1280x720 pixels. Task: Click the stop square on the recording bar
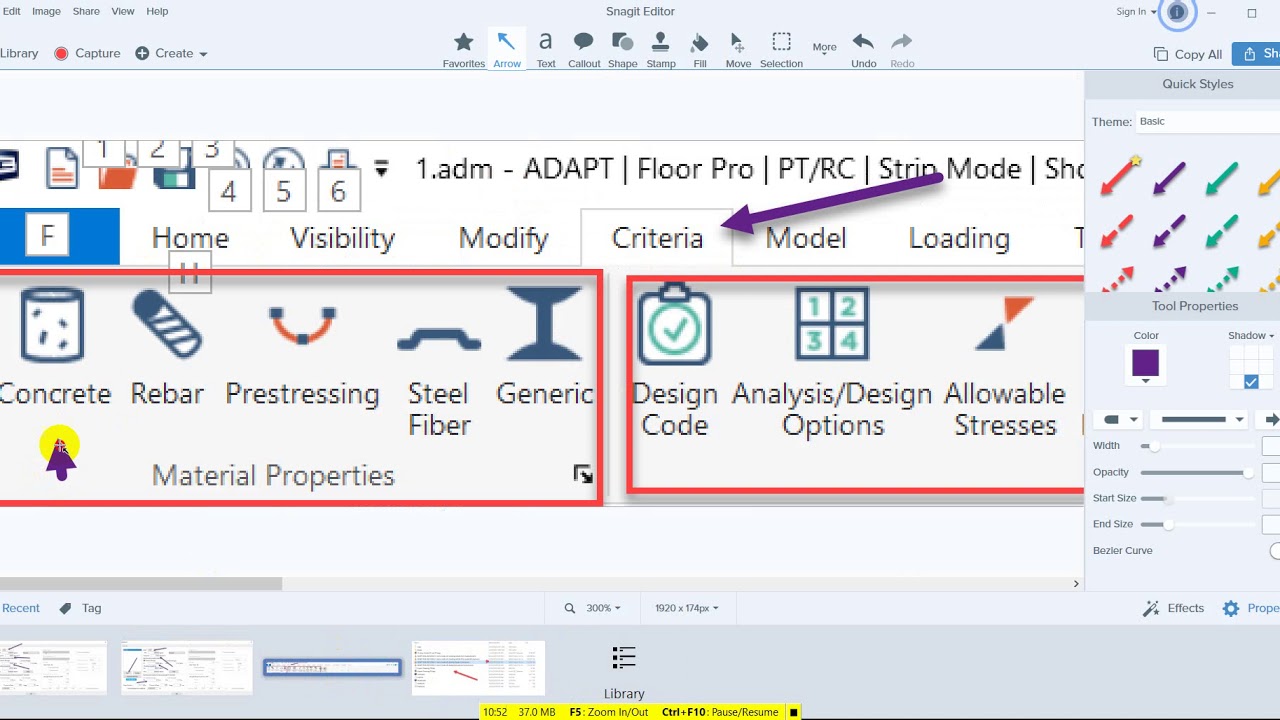click(x=793, y=712)
